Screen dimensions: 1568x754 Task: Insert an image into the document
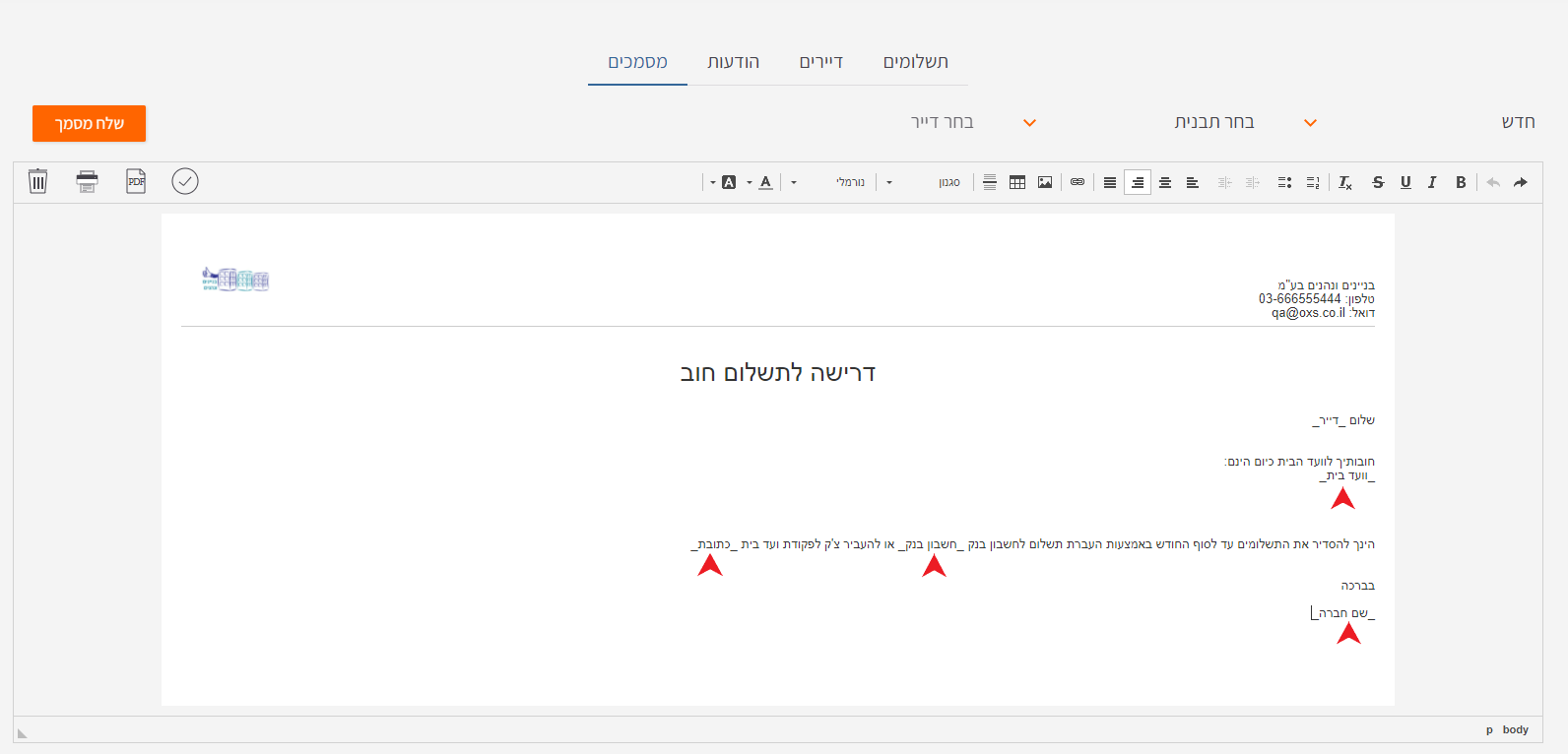[x=1045, y=182]
